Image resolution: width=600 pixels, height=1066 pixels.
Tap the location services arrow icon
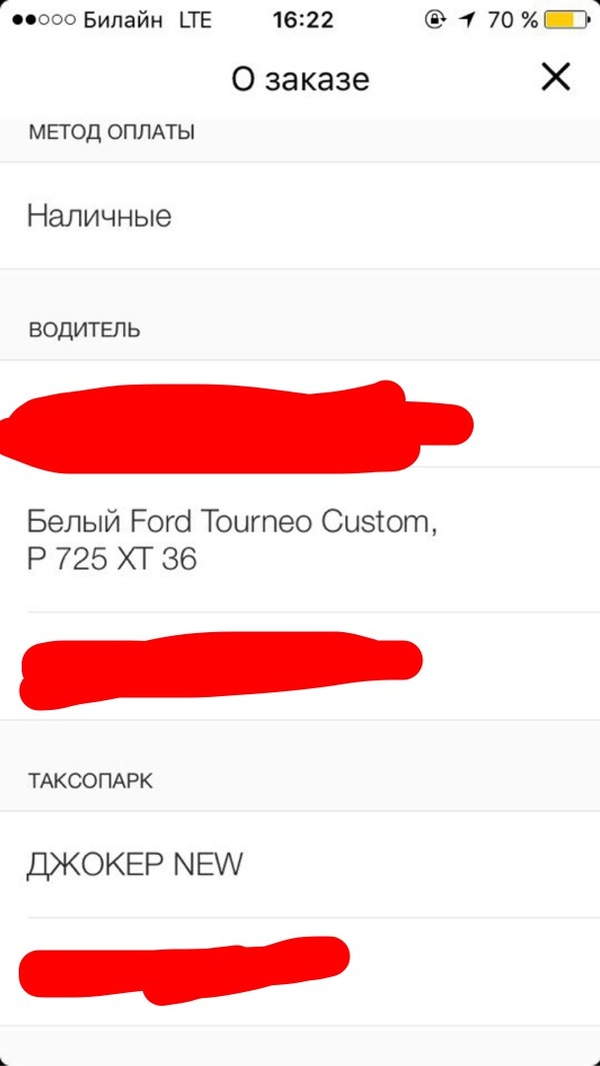(466, 21)
